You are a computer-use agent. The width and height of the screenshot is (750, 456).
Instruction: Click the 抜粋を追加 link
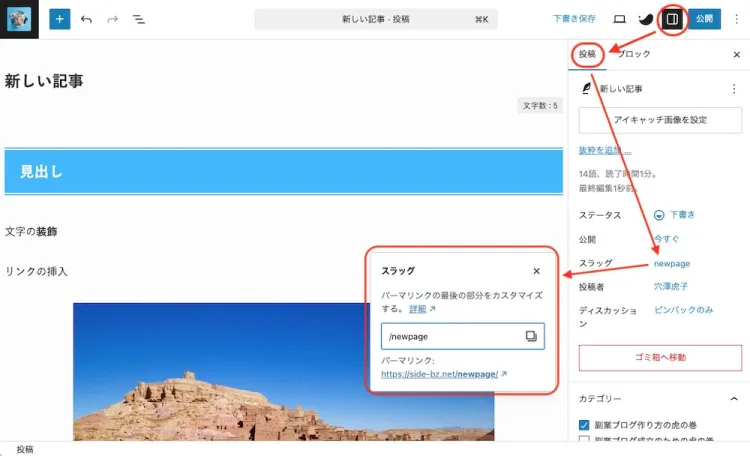coord(605,150)
